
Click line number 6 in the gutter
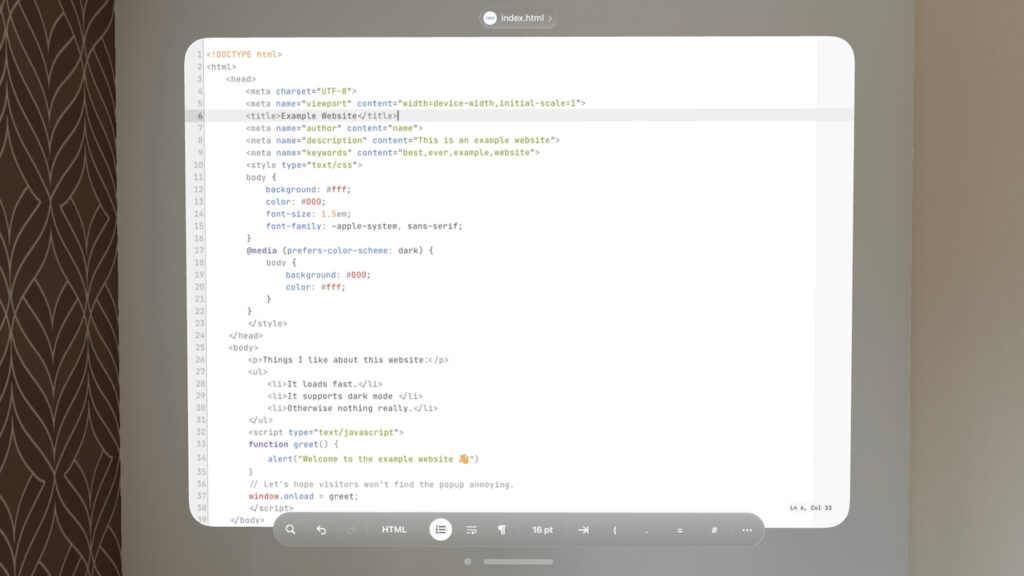[x=200, y=116]
